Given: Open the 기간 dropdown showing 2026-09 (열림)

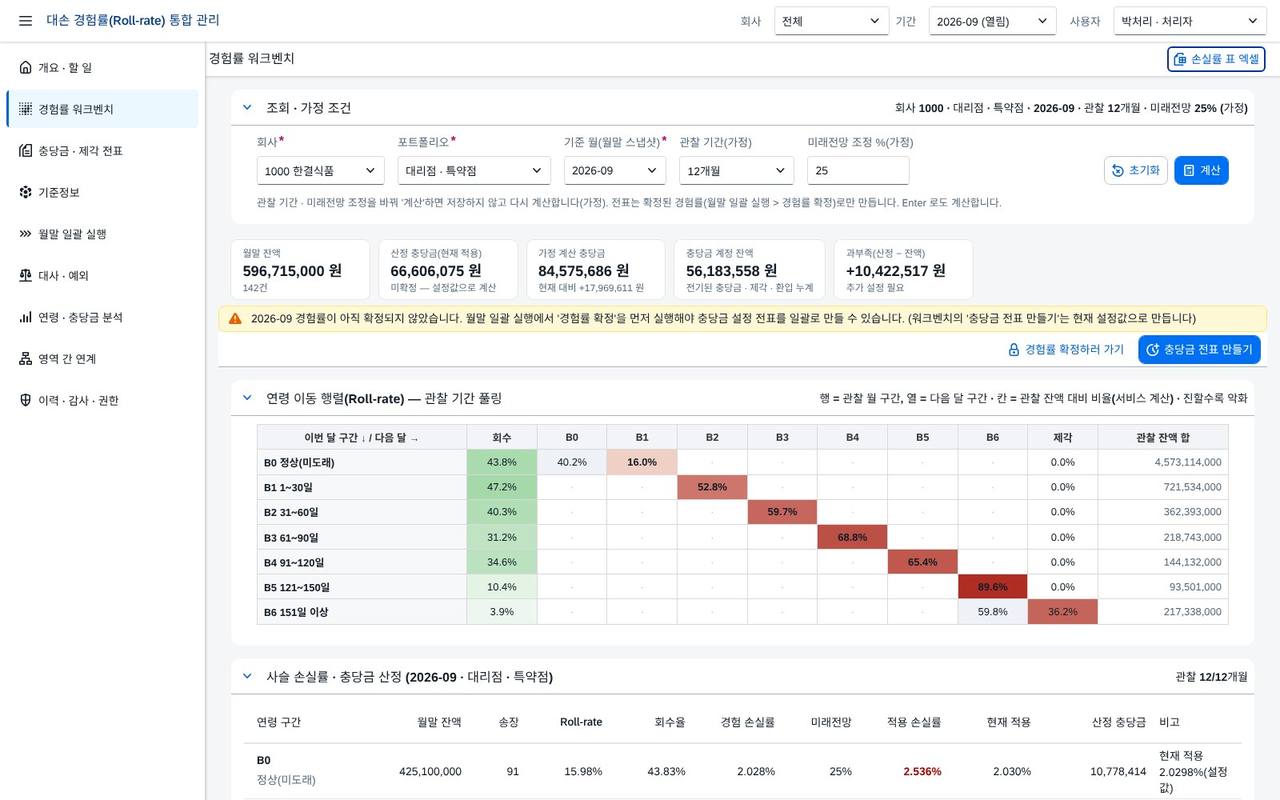Looking at the screenshot, I should tap(993, 21).
